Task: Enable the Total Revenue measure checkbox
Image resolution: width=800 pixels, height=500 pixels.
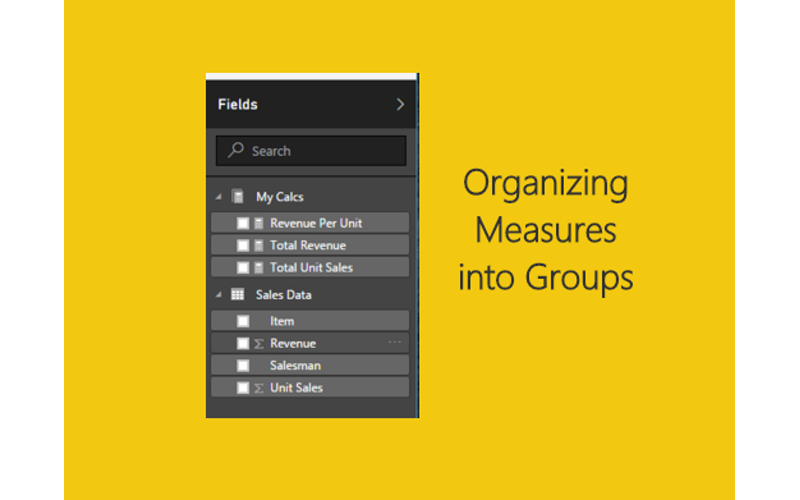Action: point(243,245)
